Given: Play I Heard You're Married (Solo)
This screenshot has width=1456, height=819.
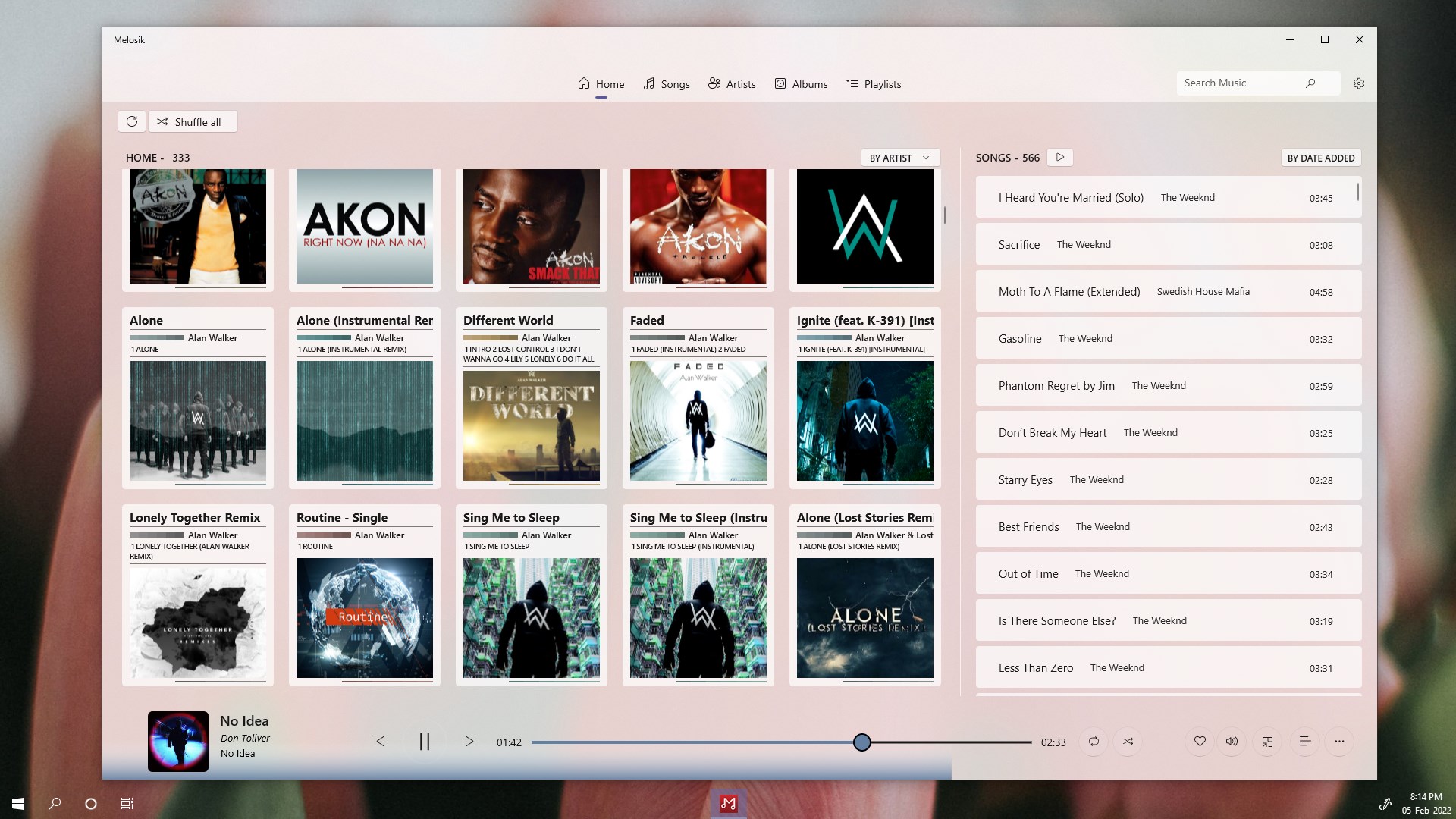Looking at the screenshot, I should pos(1169,198).
